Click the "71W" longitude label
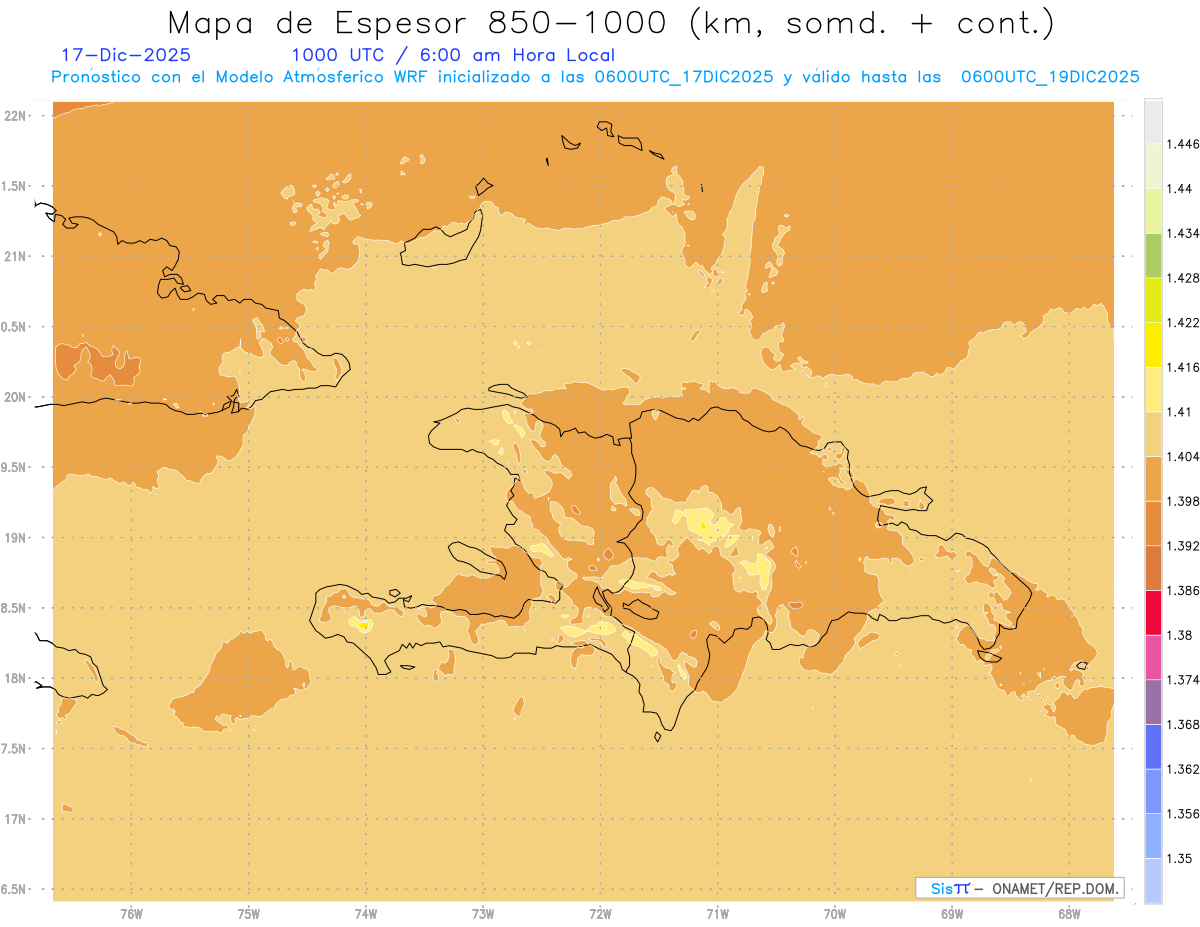The image size is (1200, 927). pyautogui.click(x=717, y=914)
